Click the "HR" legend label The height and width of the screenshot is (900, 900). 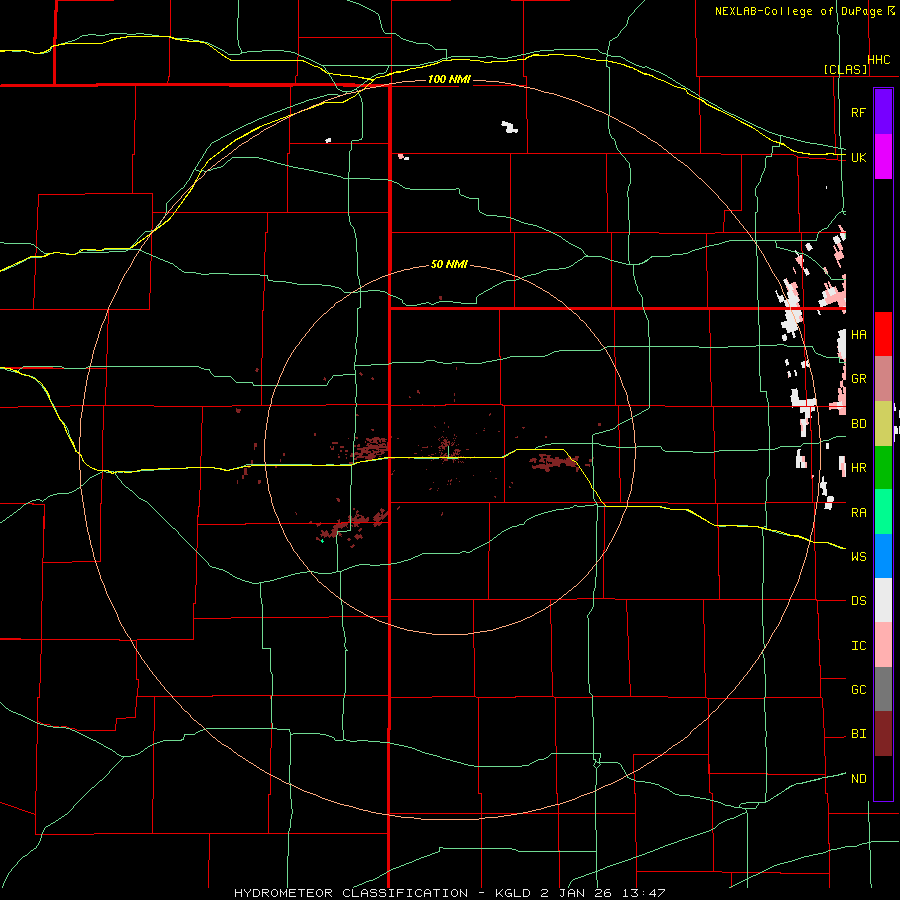coord(858,468)
